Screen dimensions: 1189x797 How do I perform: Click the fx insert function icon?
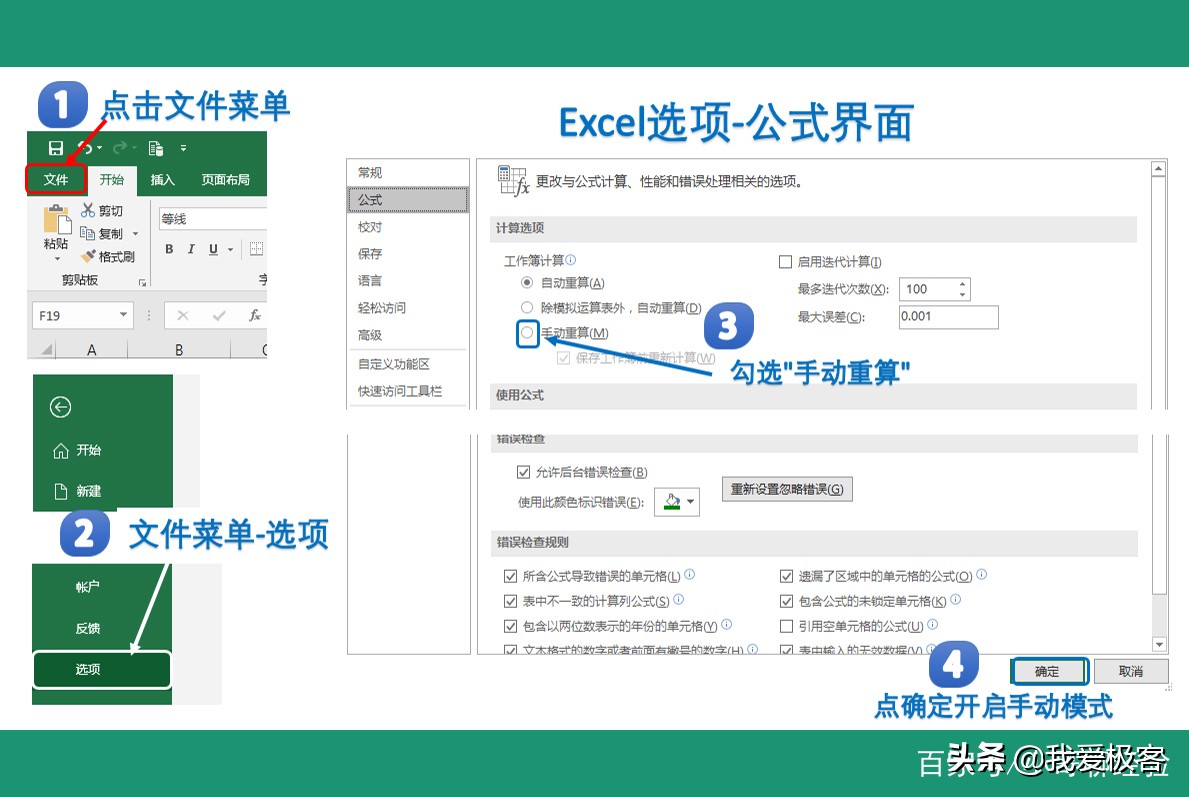click(x=255, y=315)
